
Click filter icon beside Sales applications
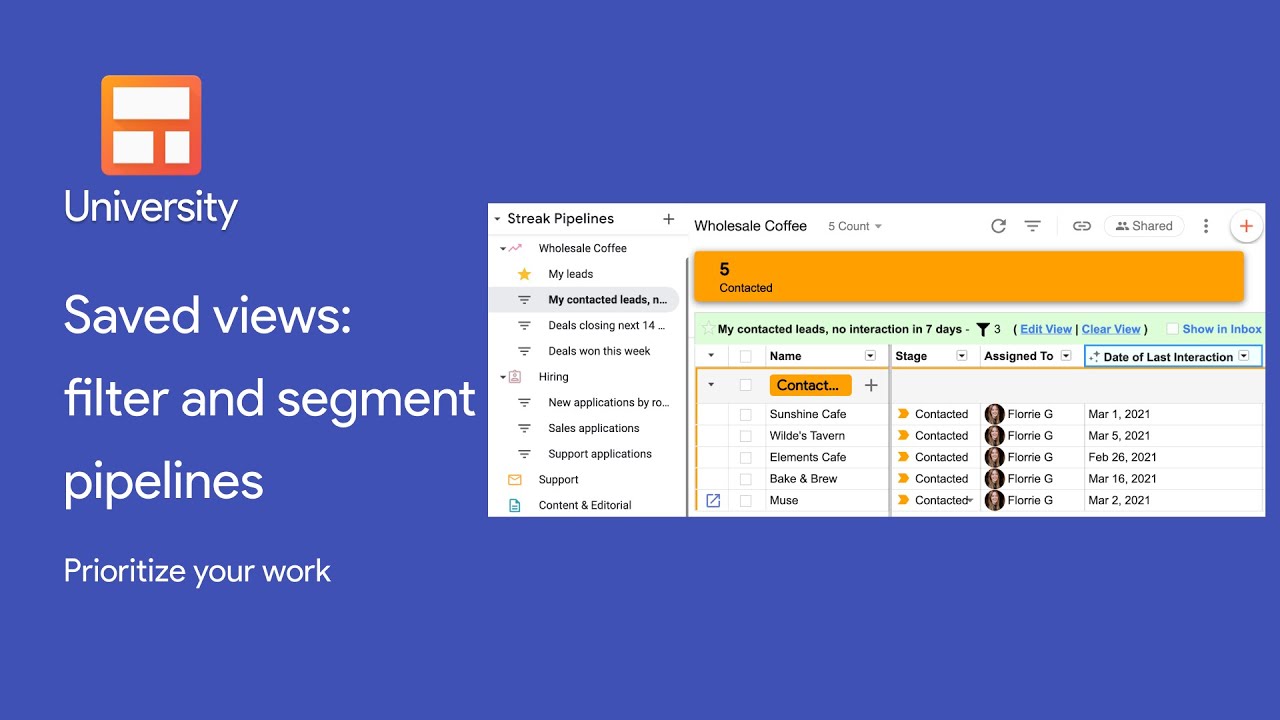[524, 428]
